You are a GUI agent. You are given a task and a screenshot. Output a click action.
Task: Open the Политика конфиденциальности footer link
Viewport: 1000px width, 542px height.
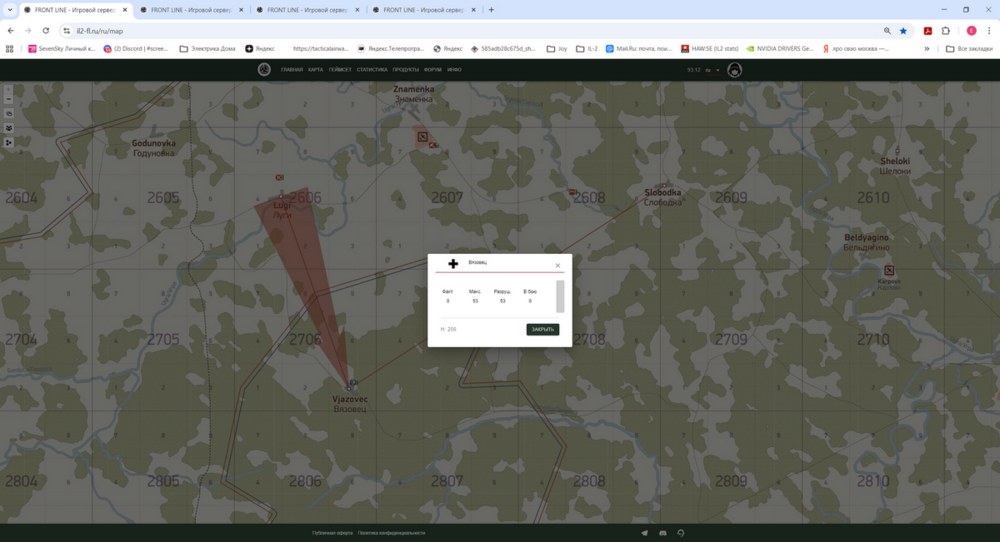[x=391, y=533]
